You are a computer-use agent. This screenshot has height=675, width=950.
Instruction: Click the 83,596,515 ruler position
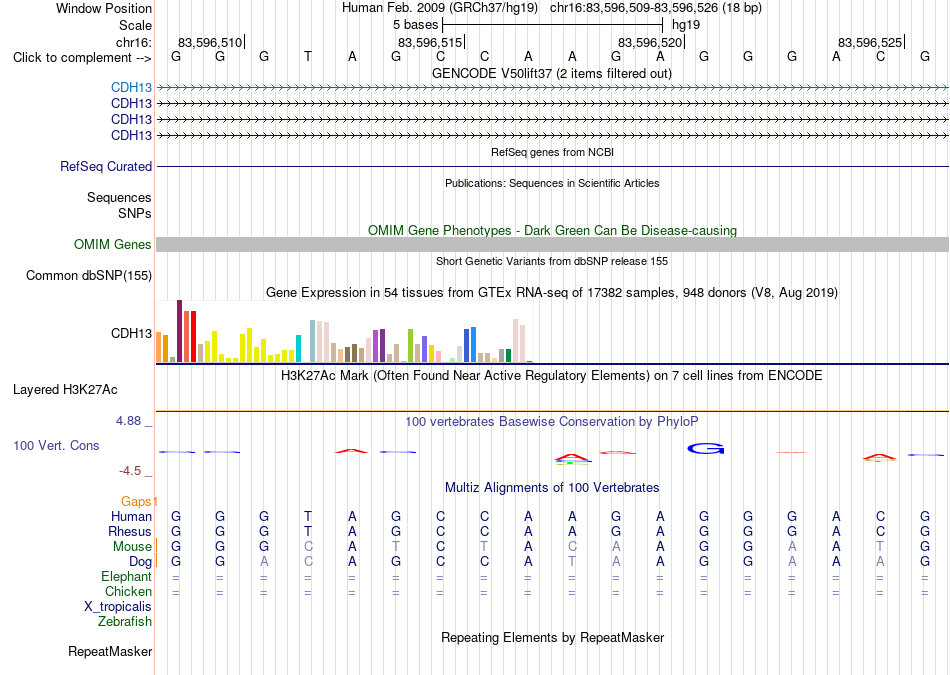[430, 42]
